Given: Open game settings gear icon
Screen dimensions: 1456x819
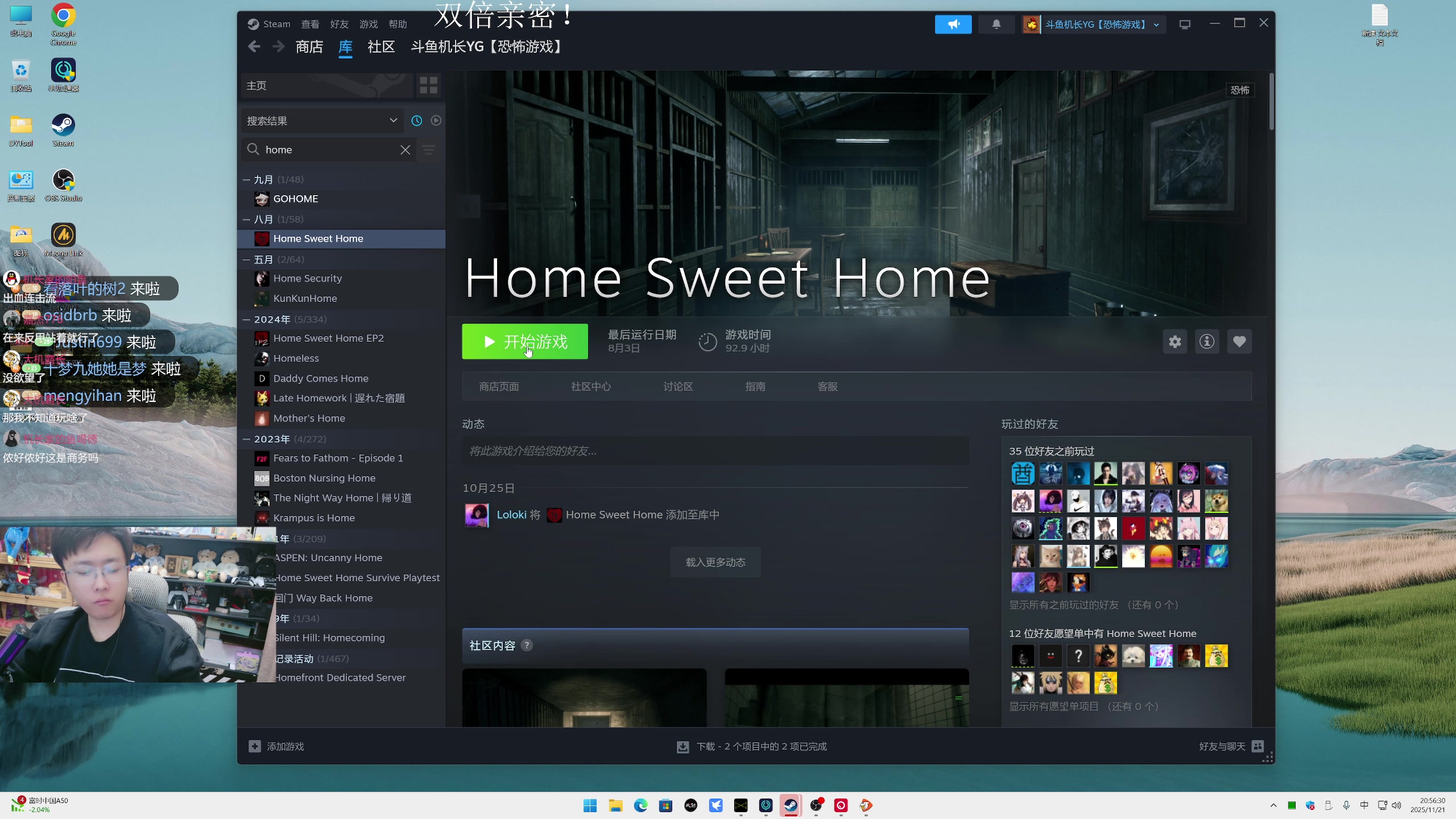Looking at the screenshot, I should [1175, 342].
